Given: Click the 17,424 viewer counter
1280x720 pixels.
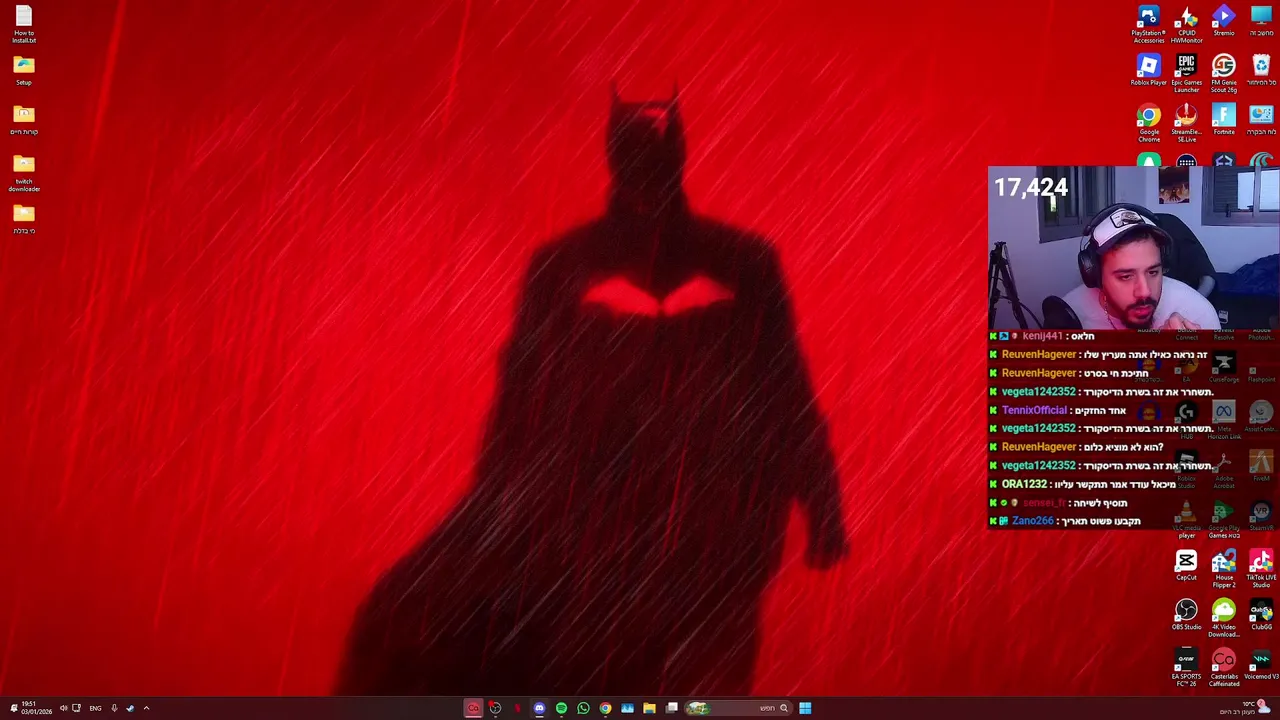Looking at the screenshot, I should pos(1030,187).
